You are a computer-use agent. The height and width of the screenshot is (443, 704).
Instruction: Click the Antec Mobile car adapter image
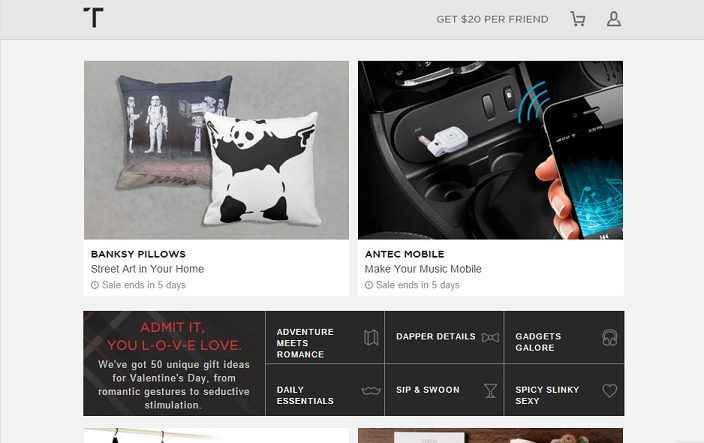(x=490, y=150)
